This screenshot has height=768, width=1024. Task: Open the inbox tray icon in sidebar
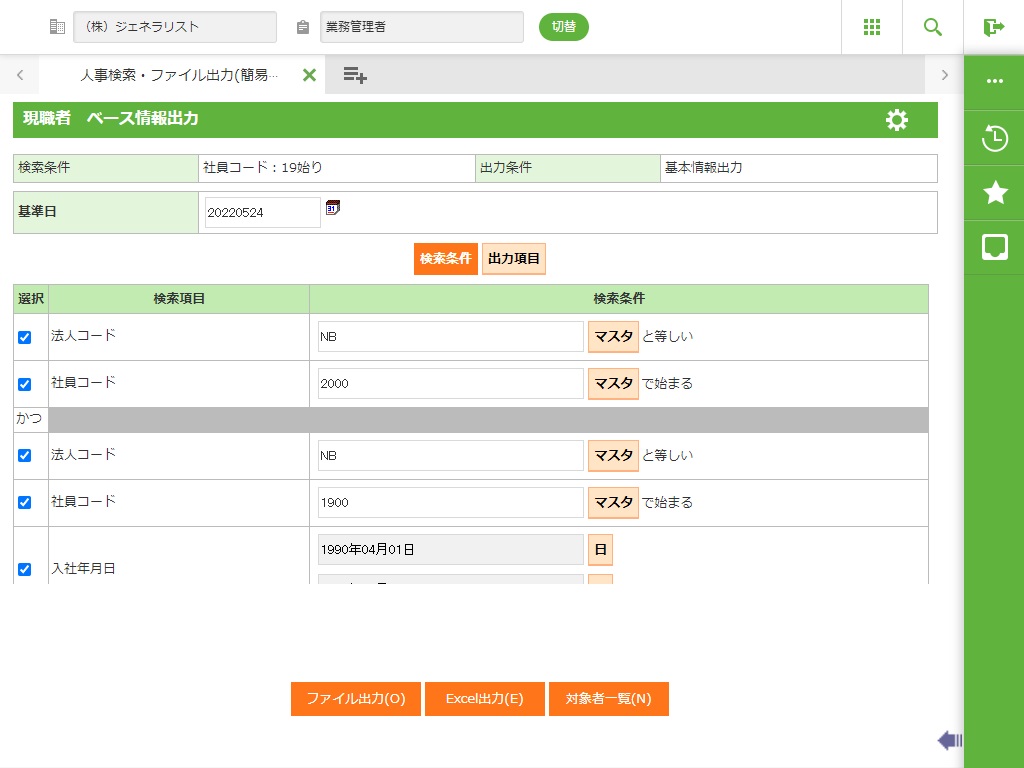(994, 247)
